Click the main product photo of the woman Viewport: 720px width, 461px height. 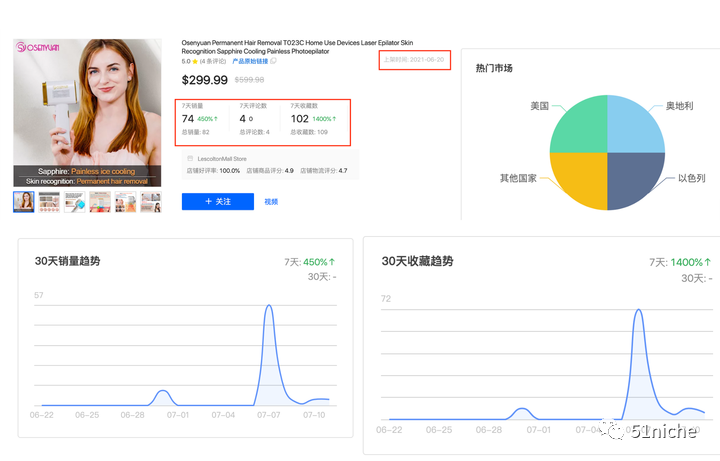pyautogui.click(x=87, y=112)
